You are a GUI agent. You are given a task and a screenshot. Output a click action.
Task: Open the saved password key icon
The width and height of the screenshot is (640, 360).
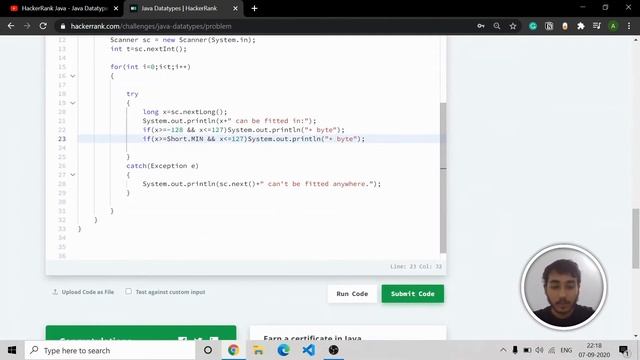(481, 26)
